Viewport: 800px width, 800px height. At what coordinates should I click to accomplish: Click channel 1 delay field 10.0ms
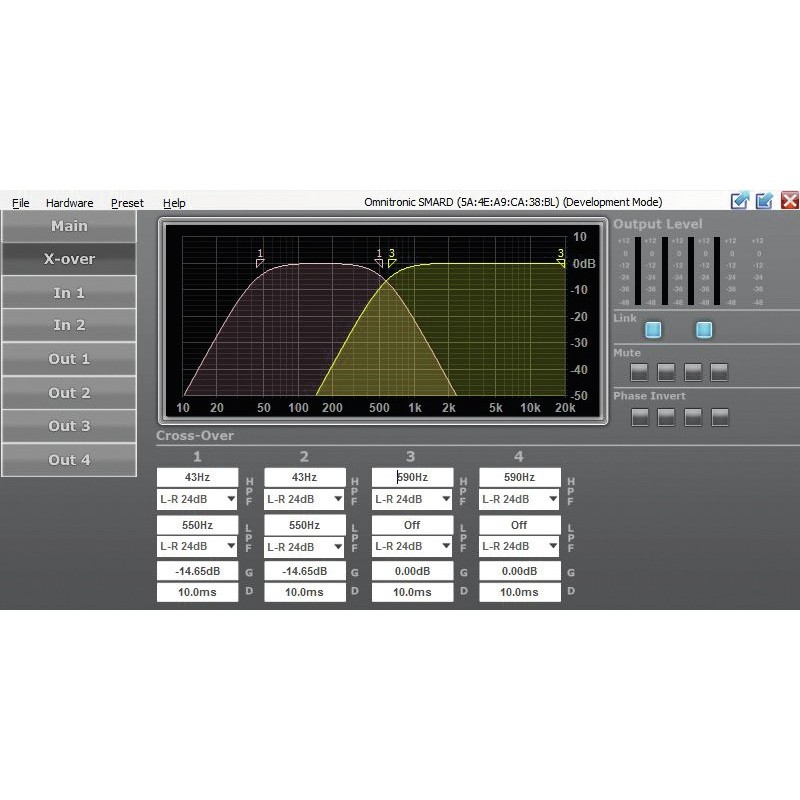pyautogui.click(x=197, y=592)
